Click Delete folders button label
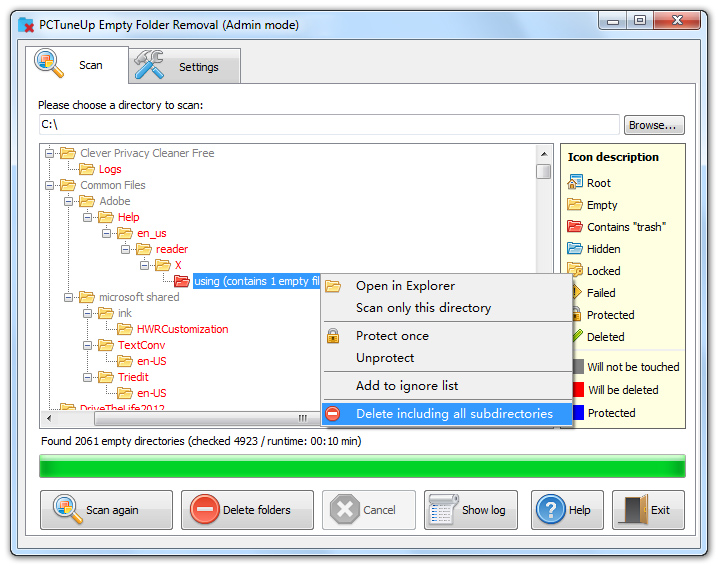718x566 pixels. 257,510
